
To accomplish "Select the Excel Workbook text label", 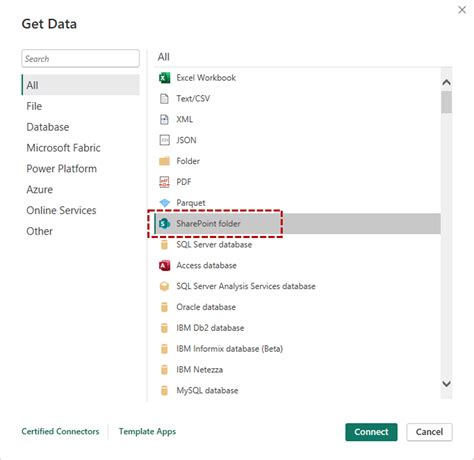I will 206,78.
